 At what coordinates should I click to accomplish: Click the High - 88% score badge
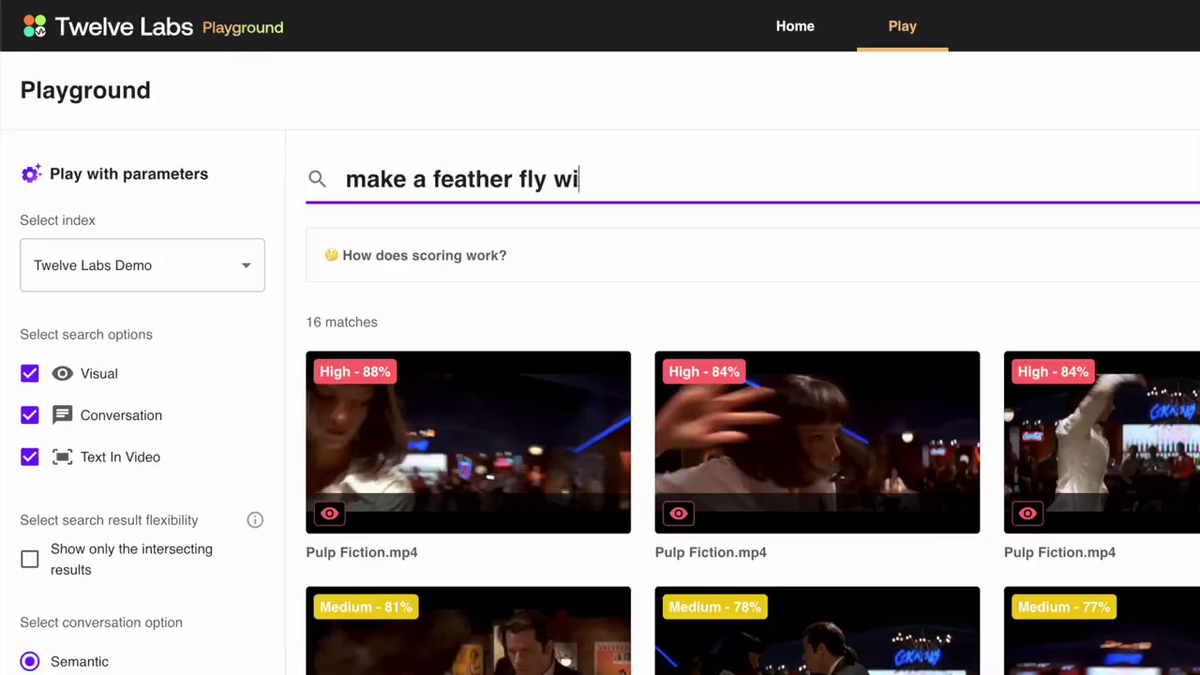[355, 372]
